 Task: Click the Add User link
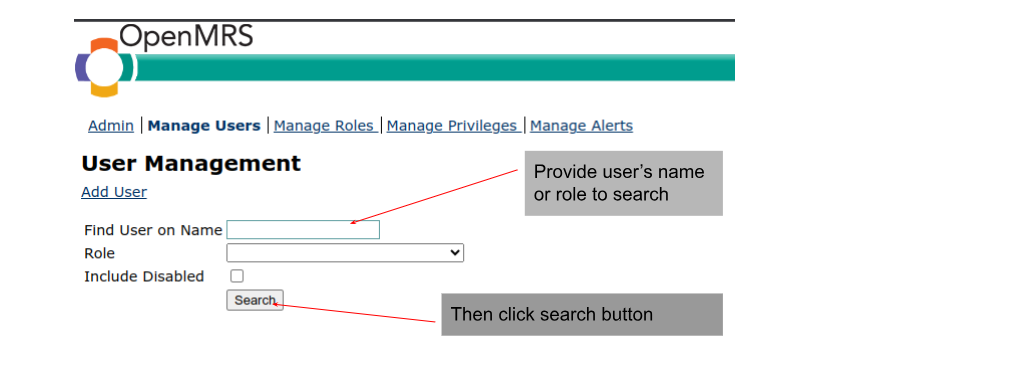[x=114, y=192]
